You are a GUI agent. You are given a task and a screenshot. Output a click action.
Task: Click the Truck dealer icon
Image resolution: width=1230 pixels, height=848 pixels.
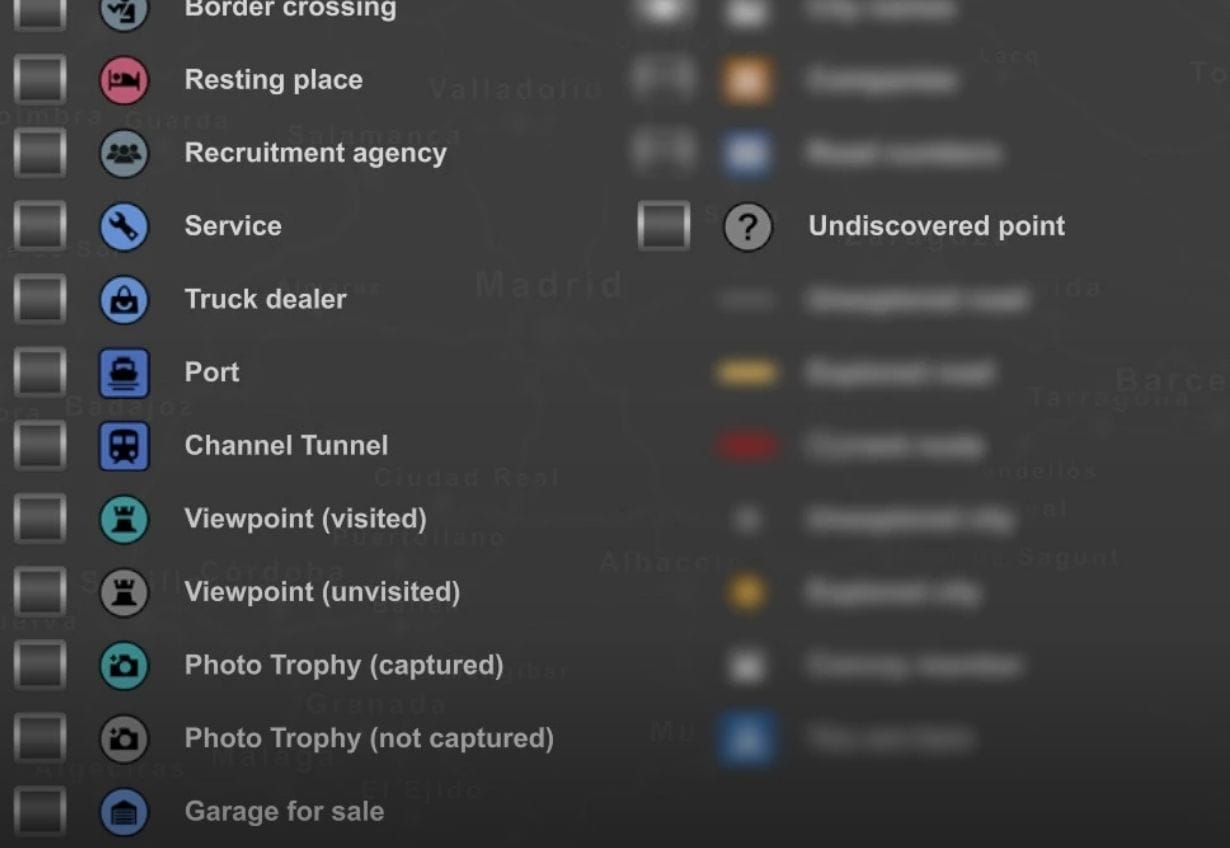point(124,300)
